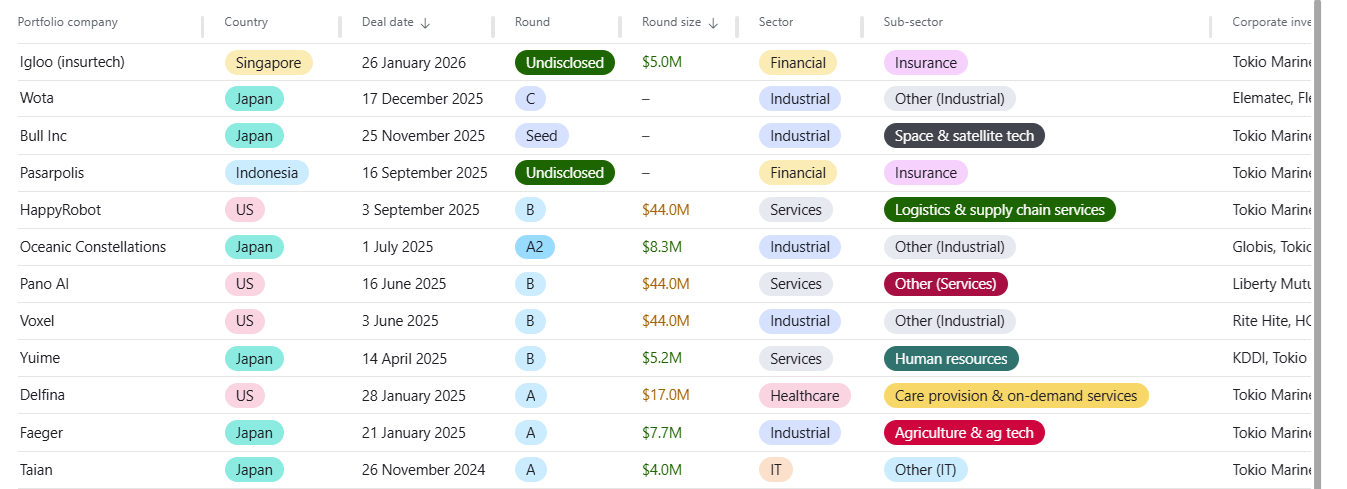Screen dimensions: 1347x489
Task: Select the Oceanic Constellations row name
Action: click(x=93, y=247)
